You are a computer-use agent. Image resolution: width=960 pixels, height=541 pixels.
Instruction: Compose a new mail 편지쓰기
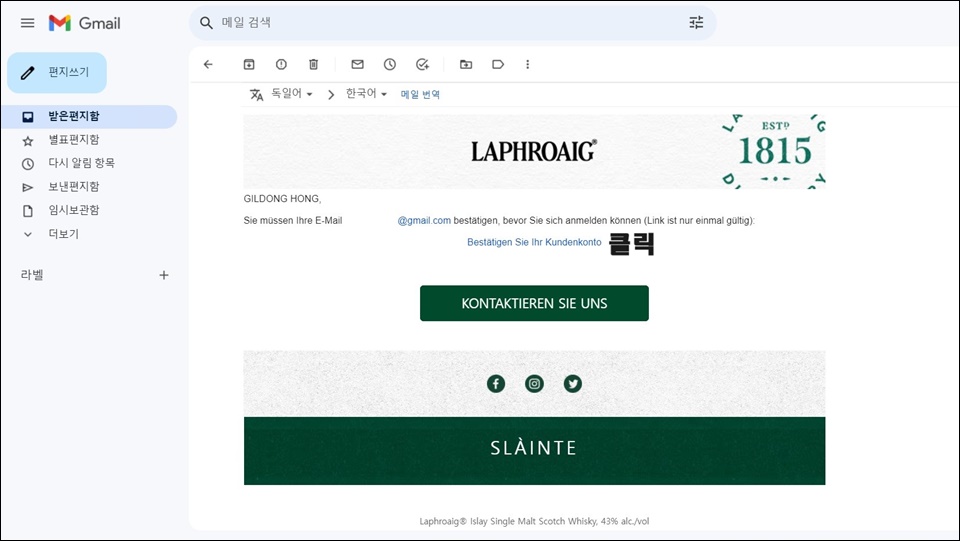tap(57, 73)
